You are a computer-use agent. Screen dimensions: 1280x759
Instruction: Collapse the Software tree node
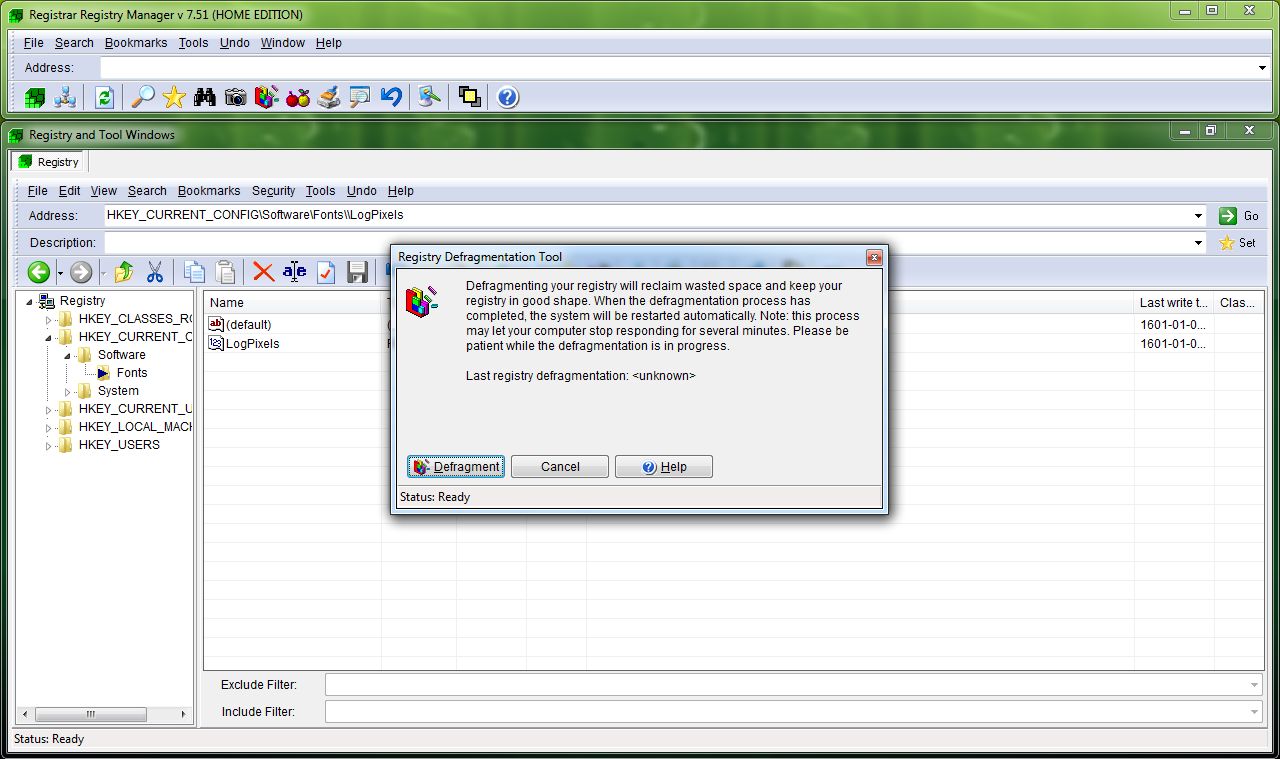(x=67, y=356)
